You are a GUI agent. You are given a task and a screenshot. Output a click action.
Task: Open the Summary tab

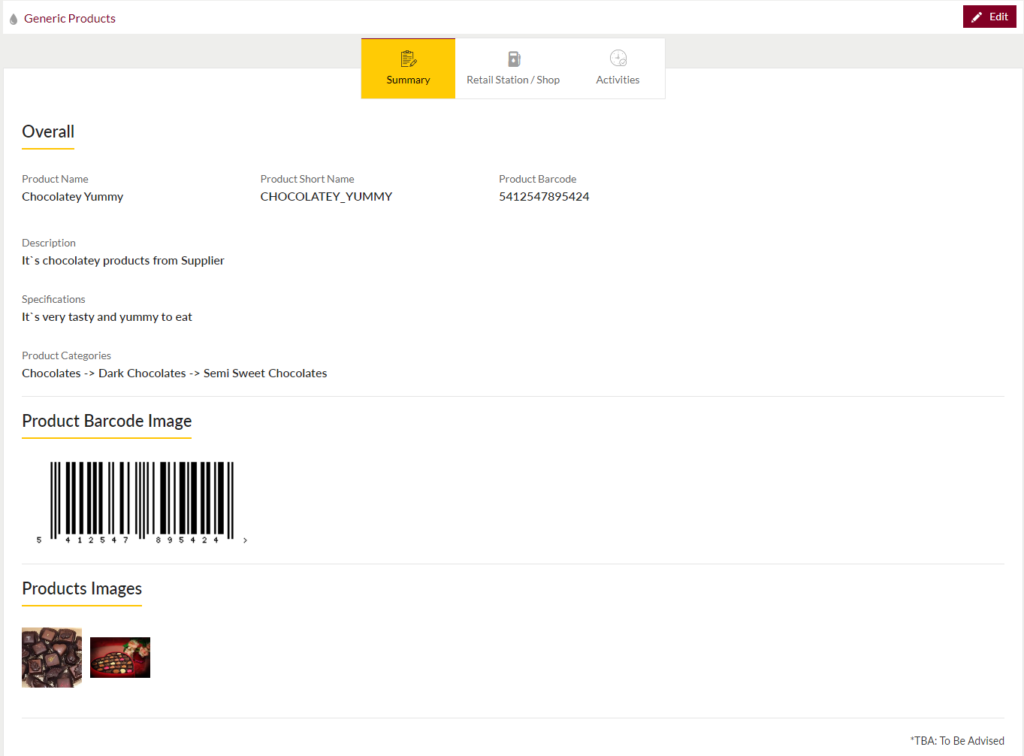pyautogui.click(x=408, y=69)
